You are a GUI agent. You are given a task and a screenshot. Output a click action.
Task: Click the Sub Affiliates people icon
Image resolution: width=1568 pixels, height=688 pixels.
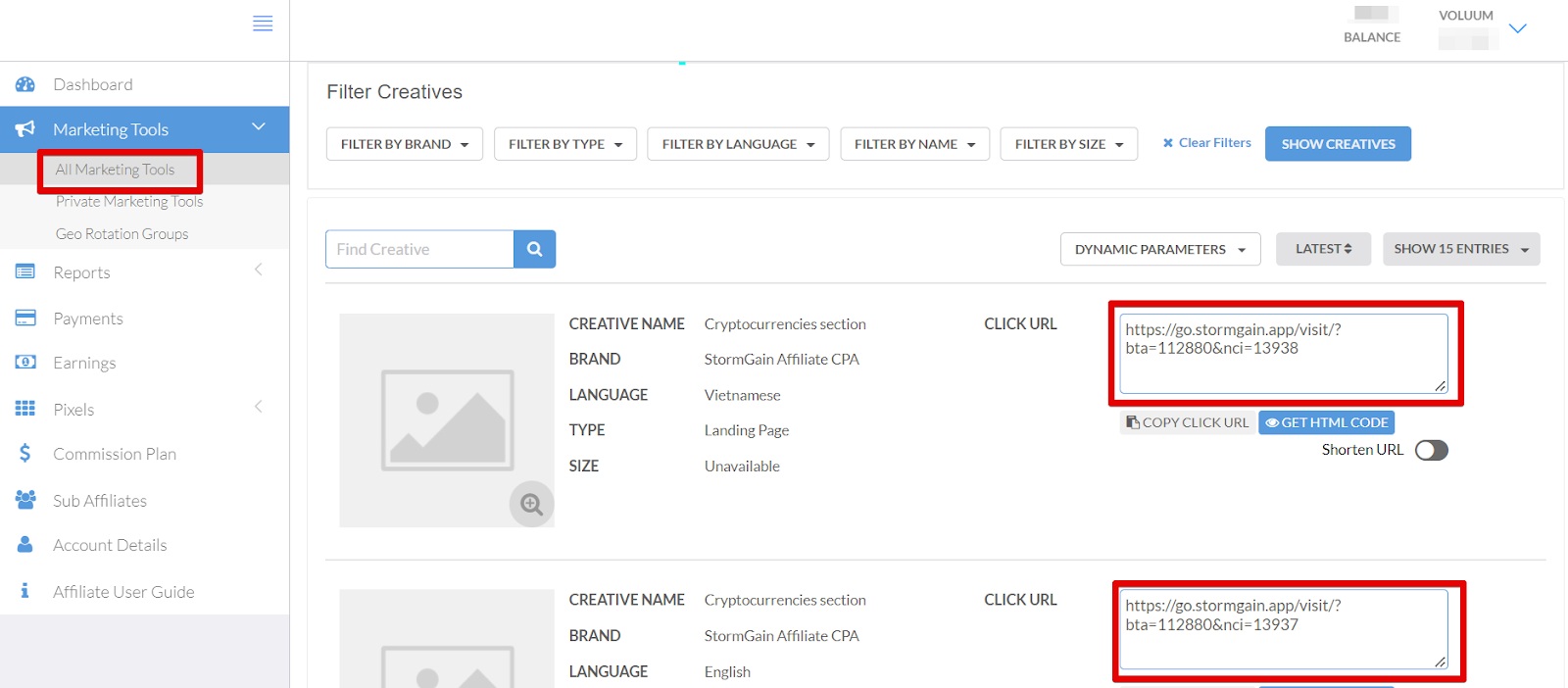(x=25, y=500)
